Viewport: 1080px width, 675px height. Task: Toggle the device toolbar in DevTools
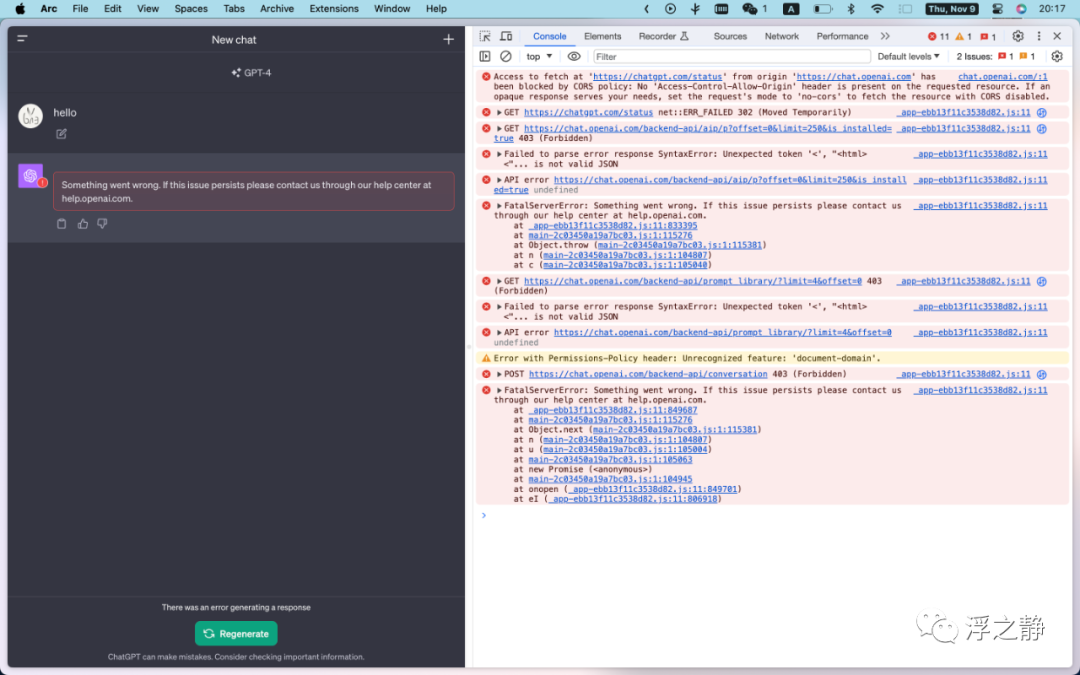pos(506,36)
